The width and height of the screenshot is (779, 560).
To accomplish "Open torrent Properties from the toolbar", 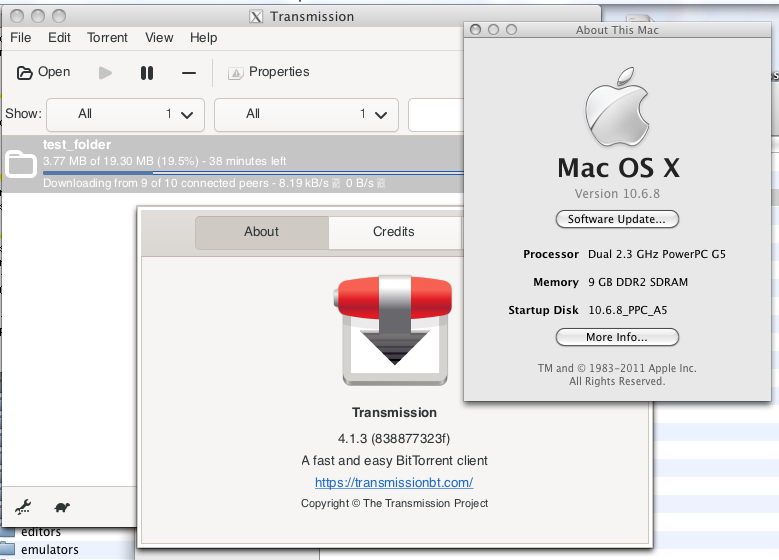I will (x=268, y=73).
